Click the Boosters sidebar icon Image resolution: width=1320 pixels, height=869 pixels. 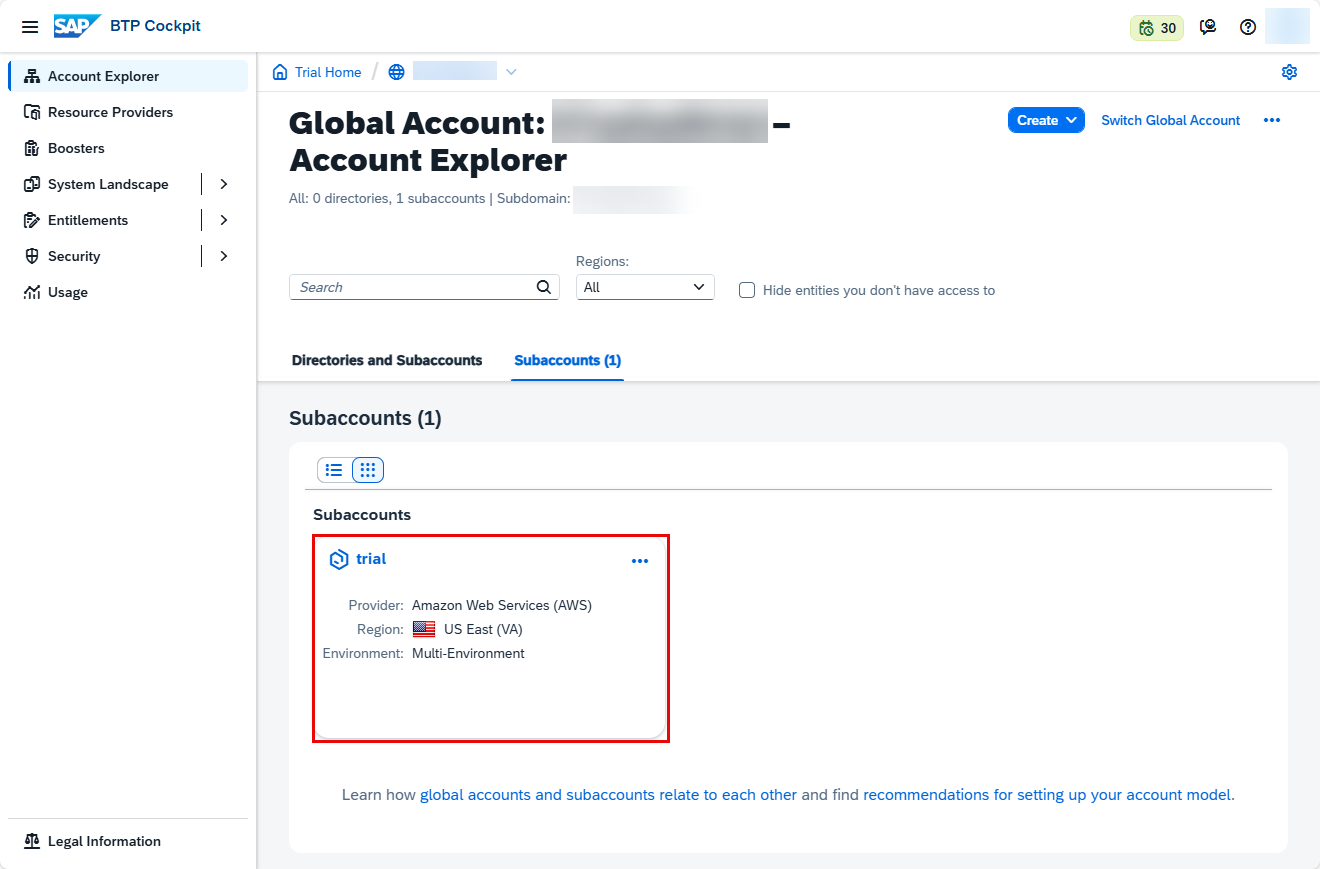pyautogui.click(x=31, y=148)
